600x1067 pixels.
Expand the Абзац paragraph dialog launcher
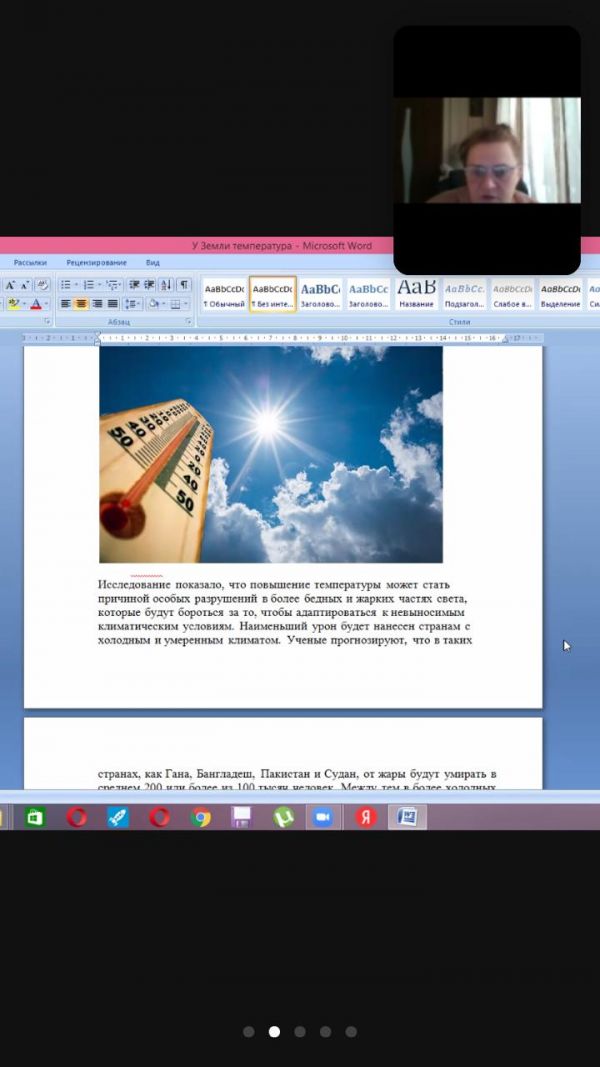(188, 322)
